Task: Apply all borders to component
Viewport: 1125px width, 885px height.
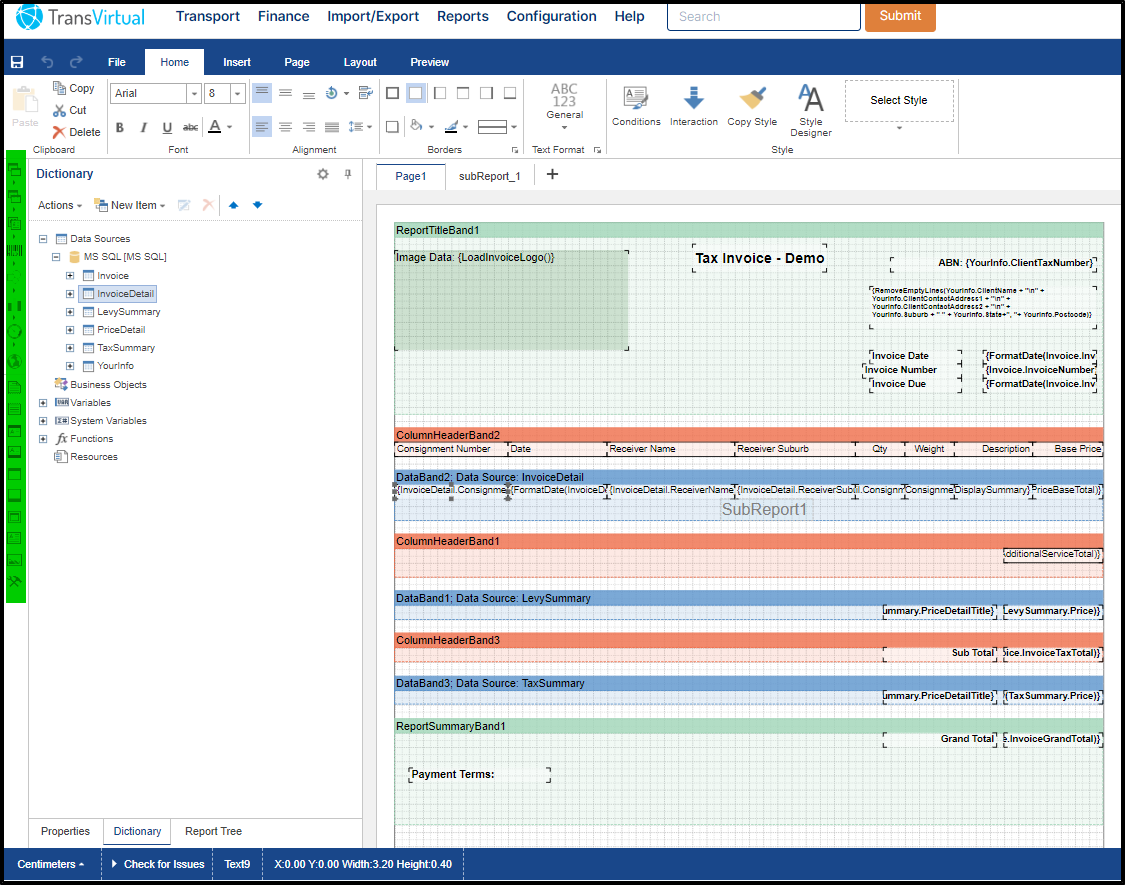Action: [x=392, y=93]
